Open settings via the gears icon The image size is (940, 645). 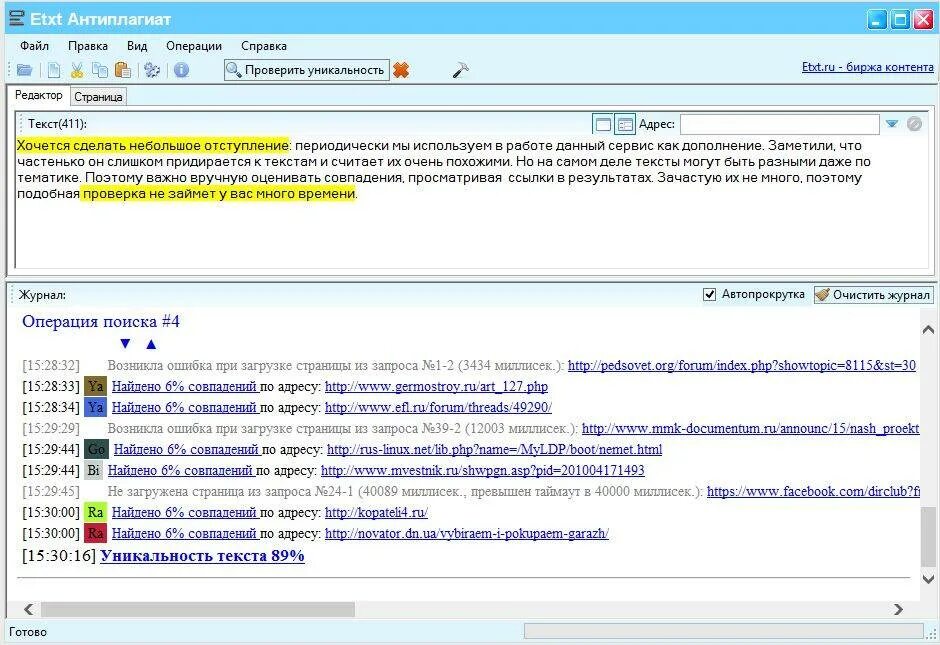coord(152,70)
